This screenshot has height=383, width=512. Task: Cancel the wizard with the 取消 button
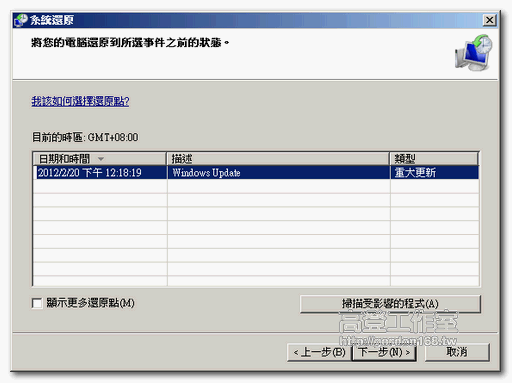click(457, 352)
